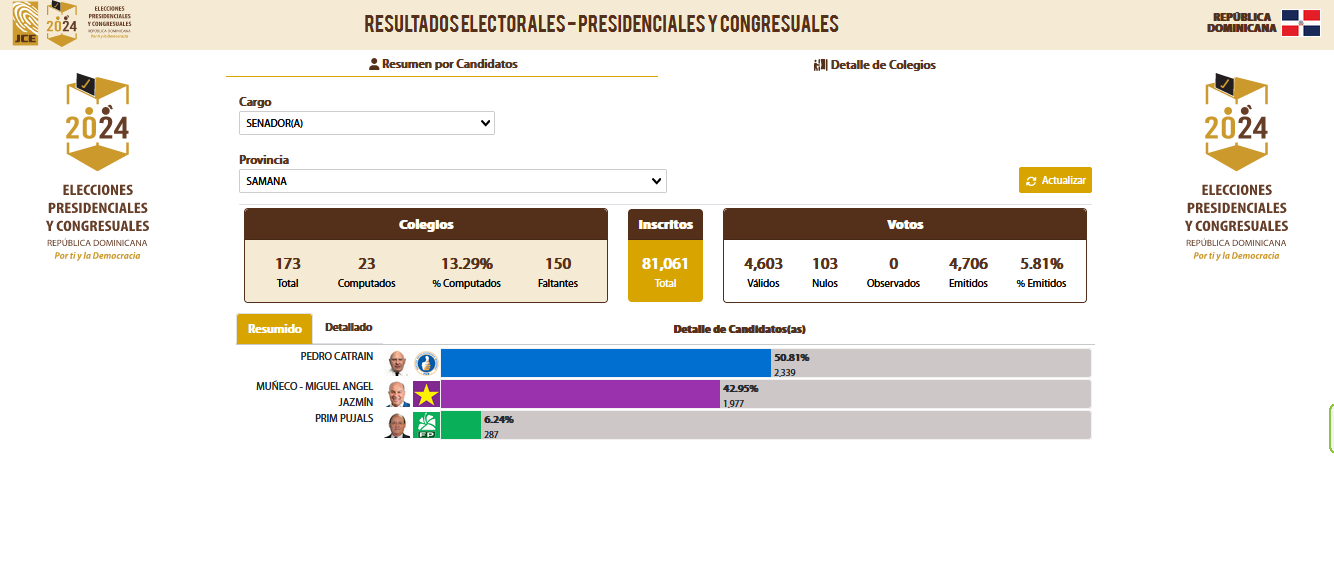
Task: Open the Cargo dropdown
Action: tap(366, 123)
